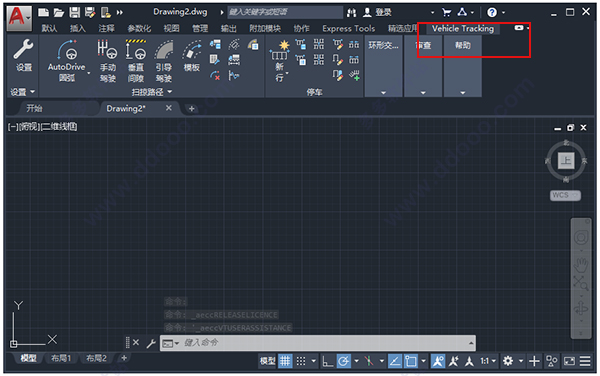Image resolution: width=600 pixels, height=376 pixels.
Task: Add new layout with plus after 布局2
Action: point(124,358)
